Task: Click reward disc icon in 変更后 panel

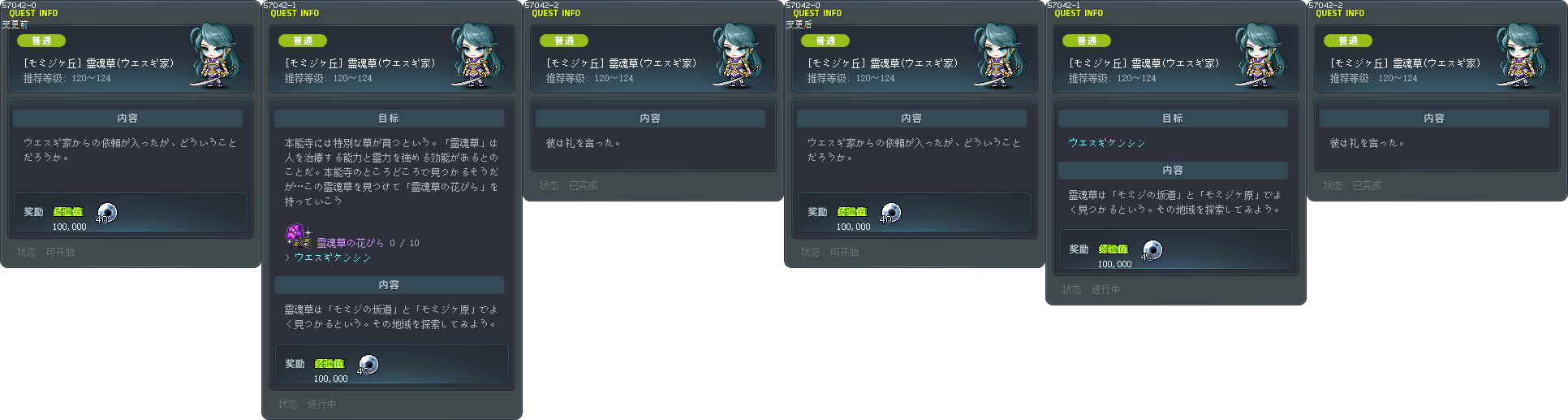Action: click(890, 213)
